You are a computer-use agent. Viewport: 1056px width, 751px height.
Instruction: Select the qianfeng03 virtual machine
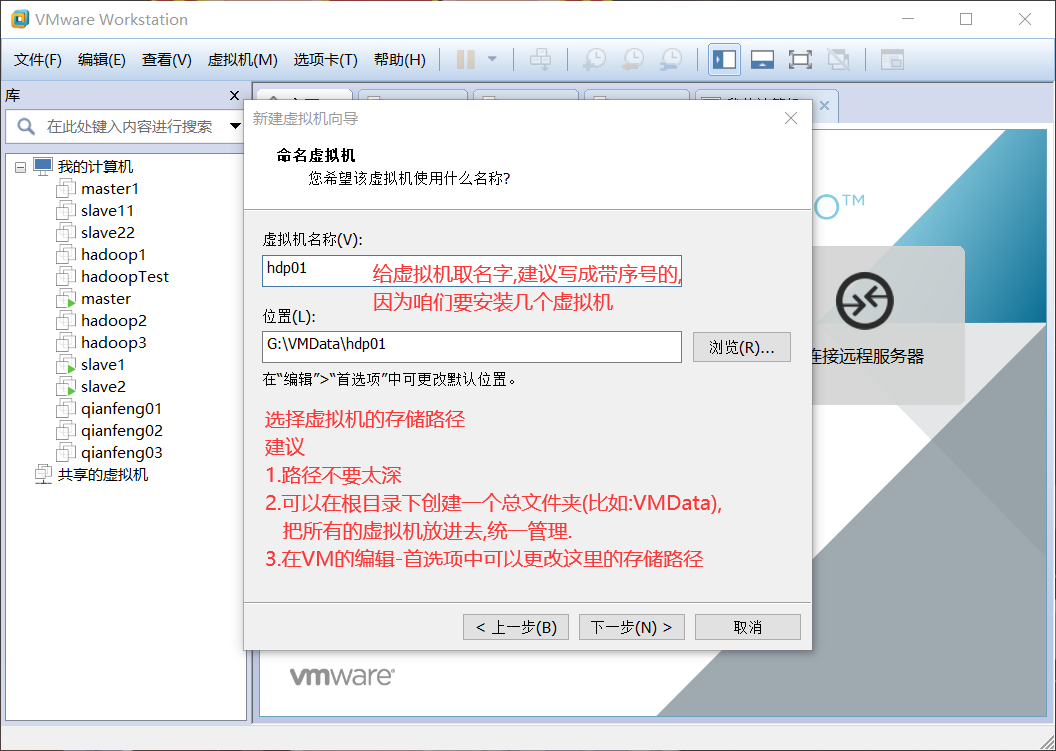click(122, 453)
